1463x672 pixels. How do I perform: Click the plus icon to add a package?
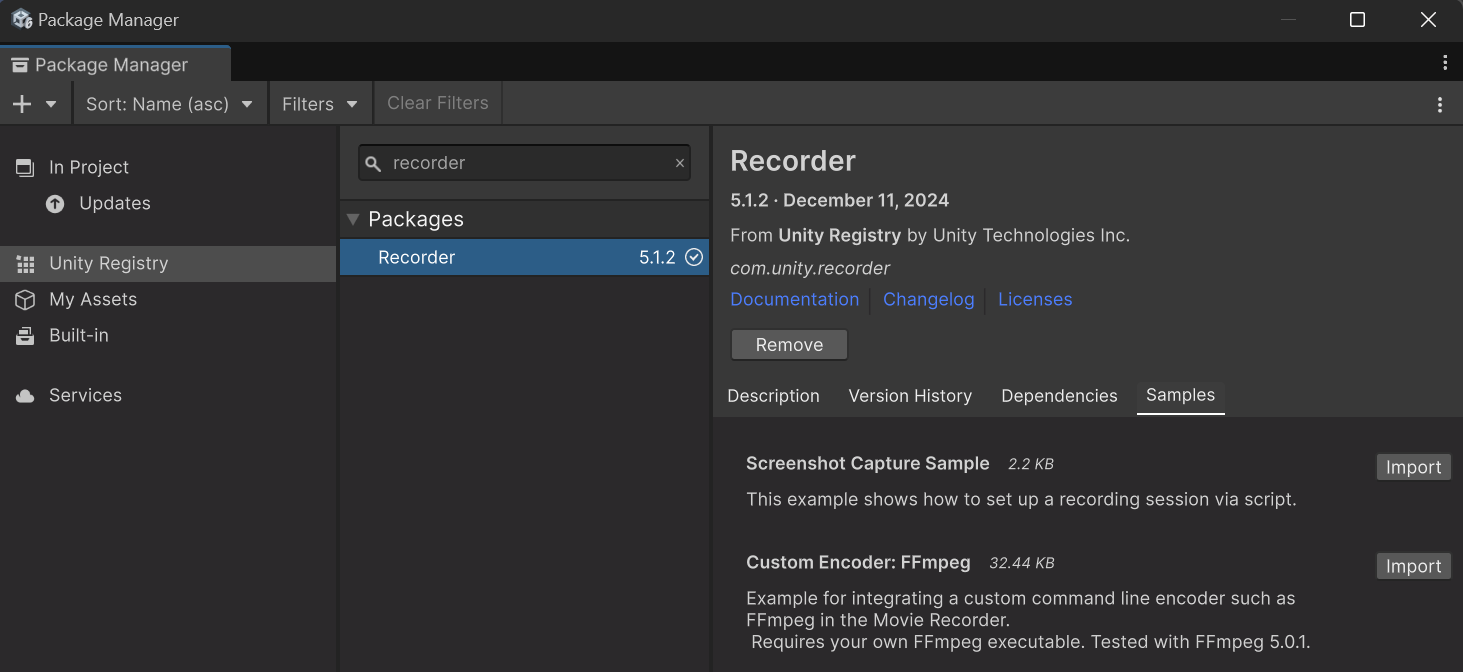point(22,104)
